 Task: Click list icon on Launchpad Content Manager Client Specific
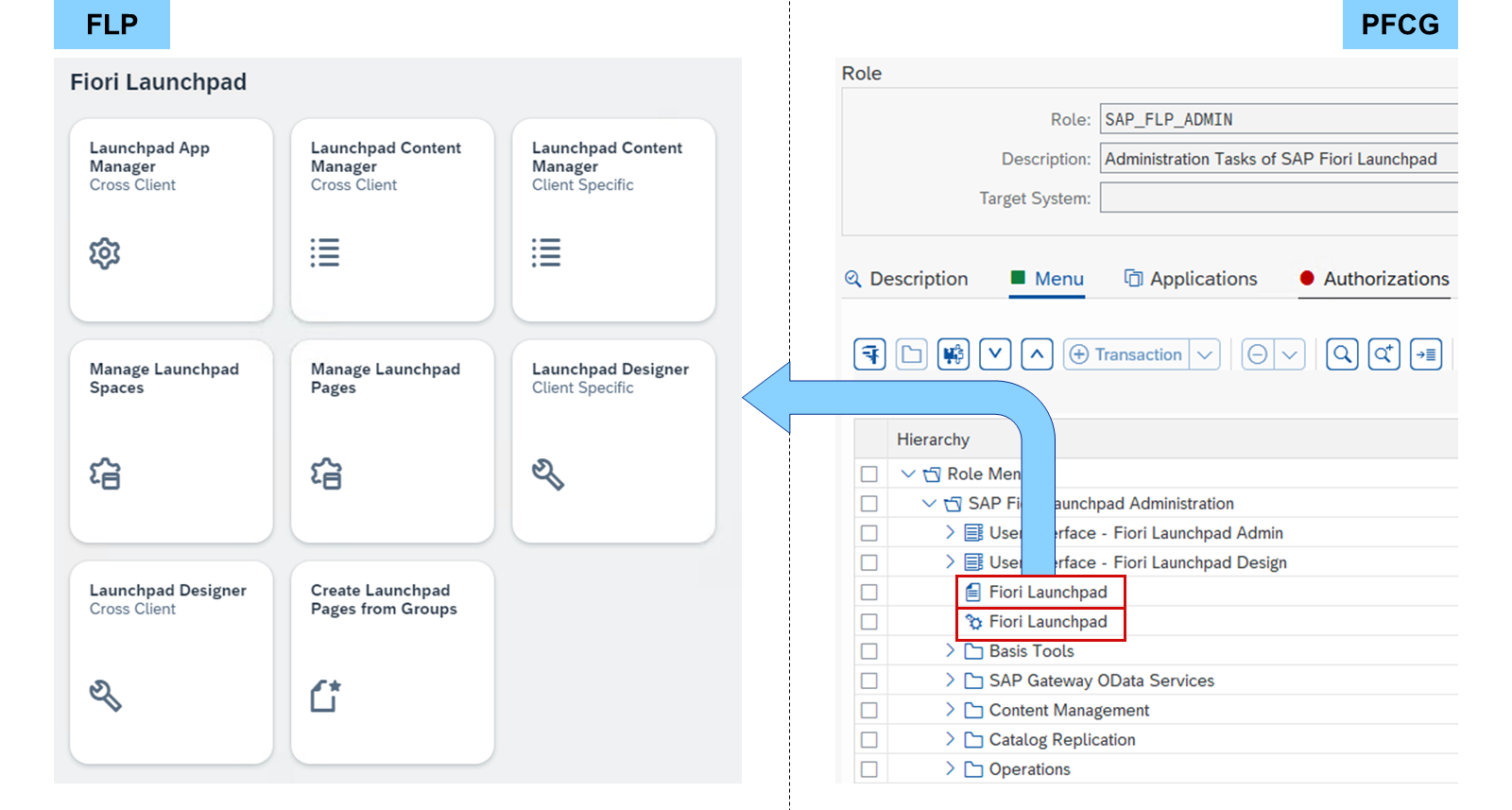pyautogui.click(x=546, y=252)
